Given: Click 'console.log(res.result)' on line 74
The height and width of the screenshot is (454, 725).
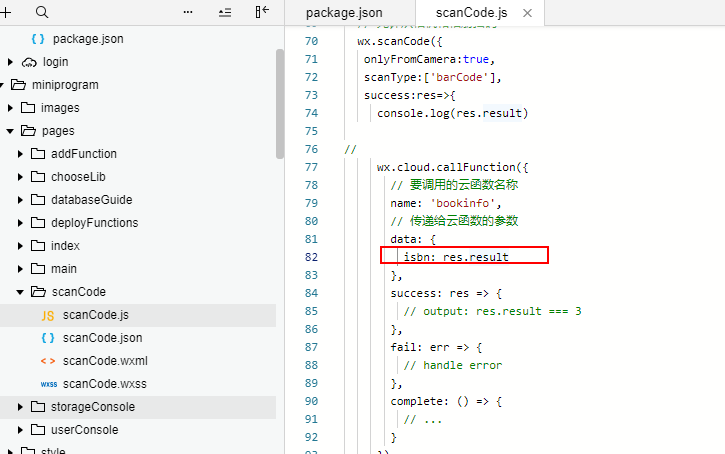Looking at the screenshot, I should point(452,113).
